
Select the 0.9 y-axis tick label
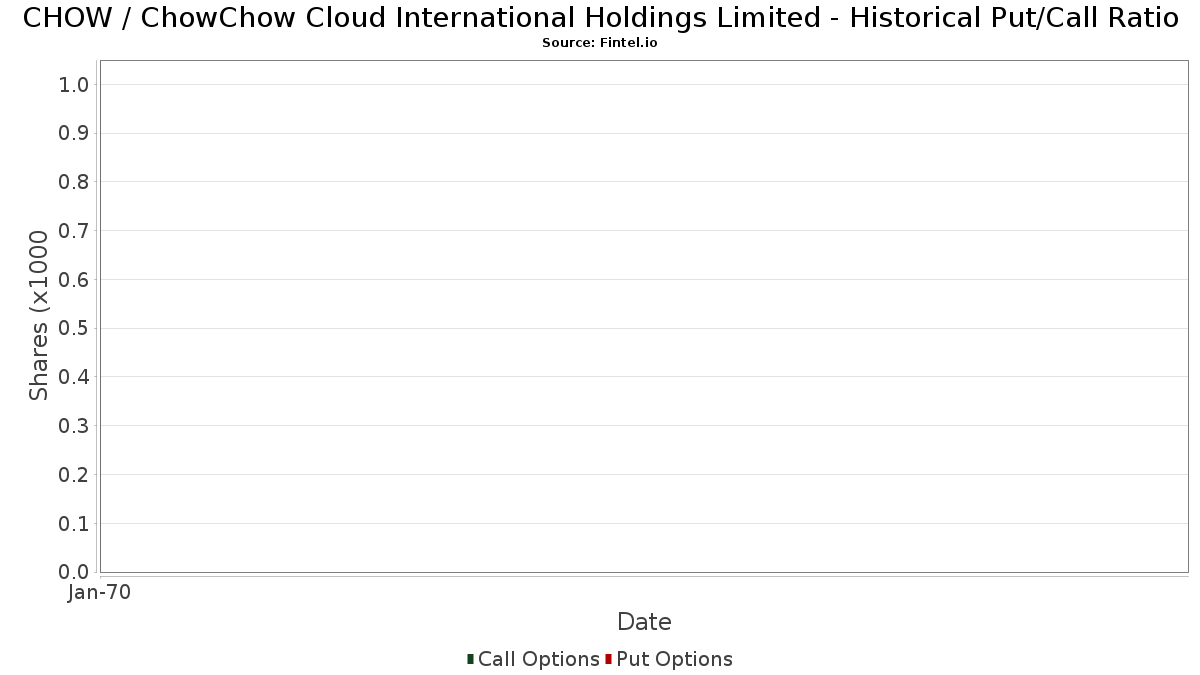(75, 134)
